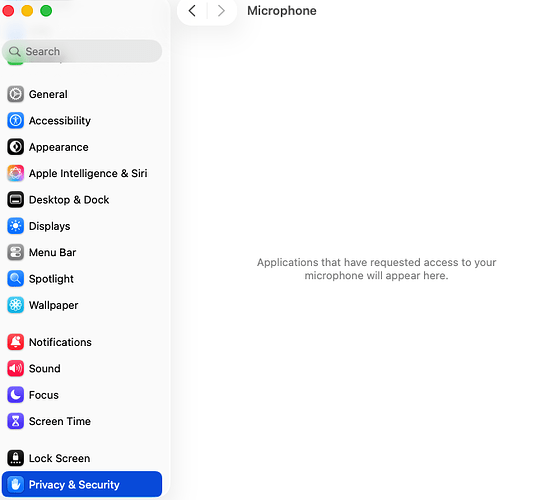
Task: Select the Privacy & Security item
Action: click(x=82, y=484)
